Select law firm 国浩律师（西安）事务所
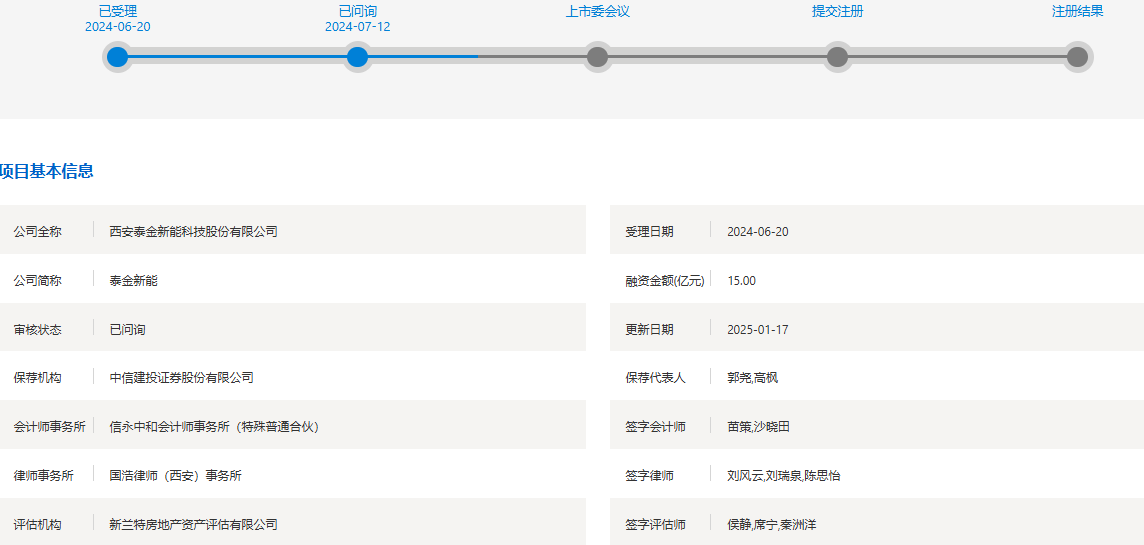Image resolution: width=1144 pixels, height=545 pixels. coord(175,476)
